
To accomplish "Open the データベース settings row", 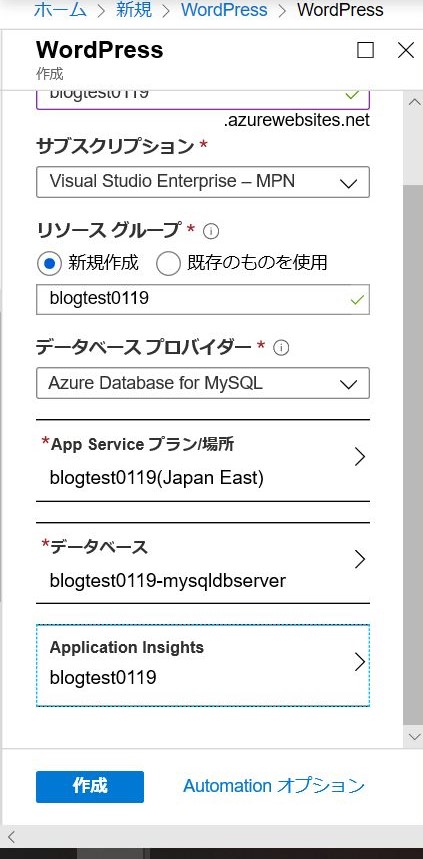I will 203,563.
